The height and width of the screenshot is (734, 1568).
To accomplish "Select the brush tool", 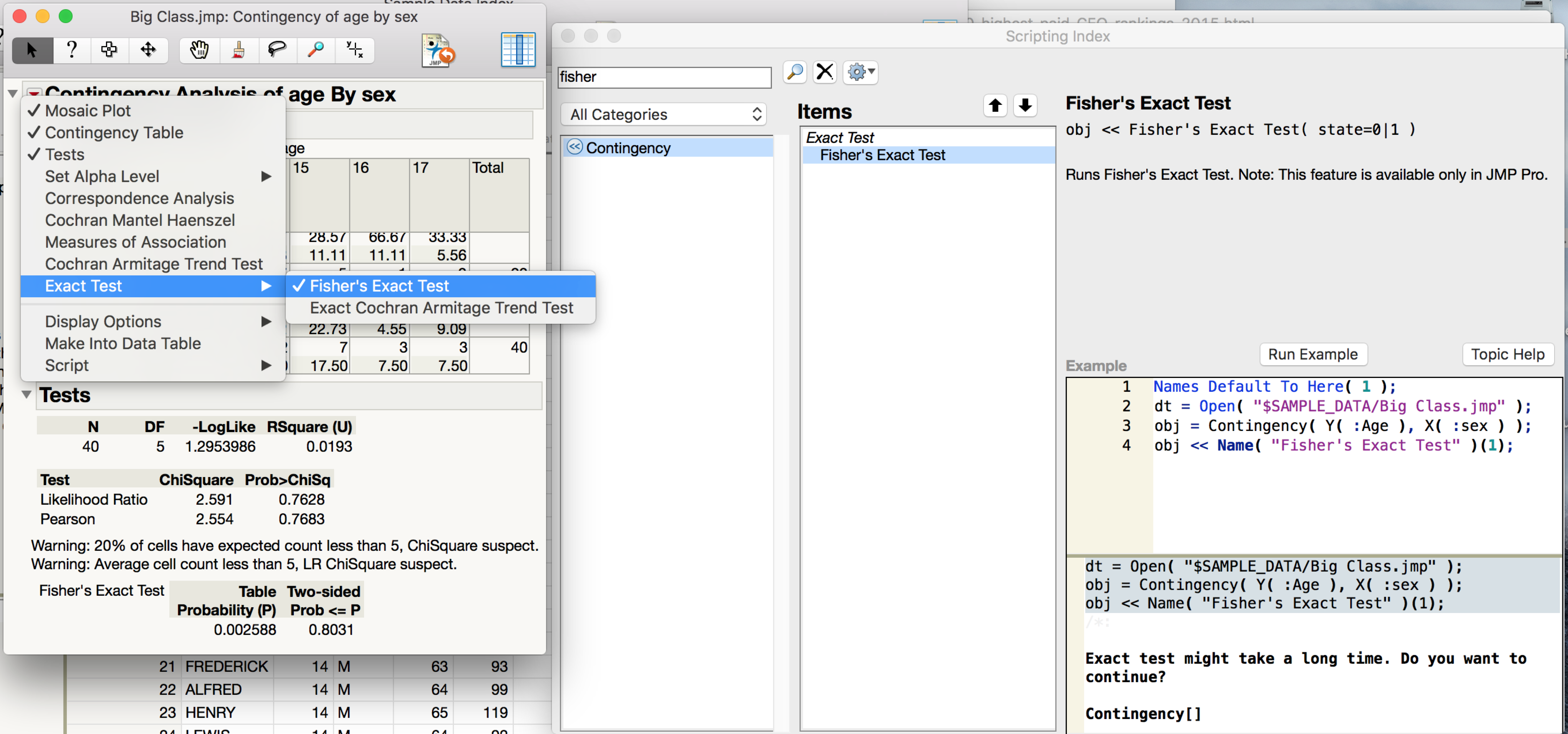I will point(238,50).
